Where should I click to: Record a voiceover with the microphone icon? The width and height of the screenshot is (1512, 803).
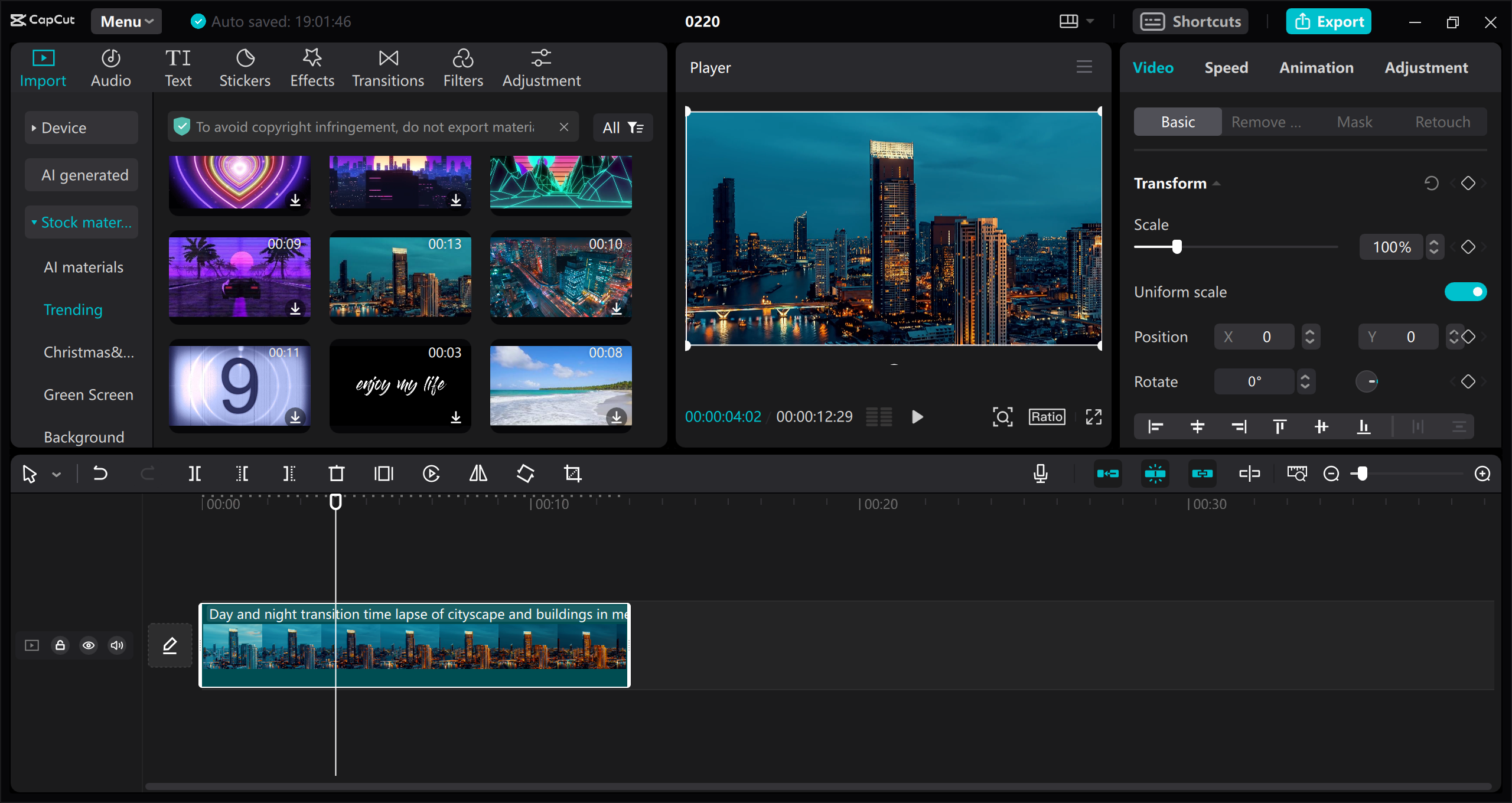[x=1041, y=473]
